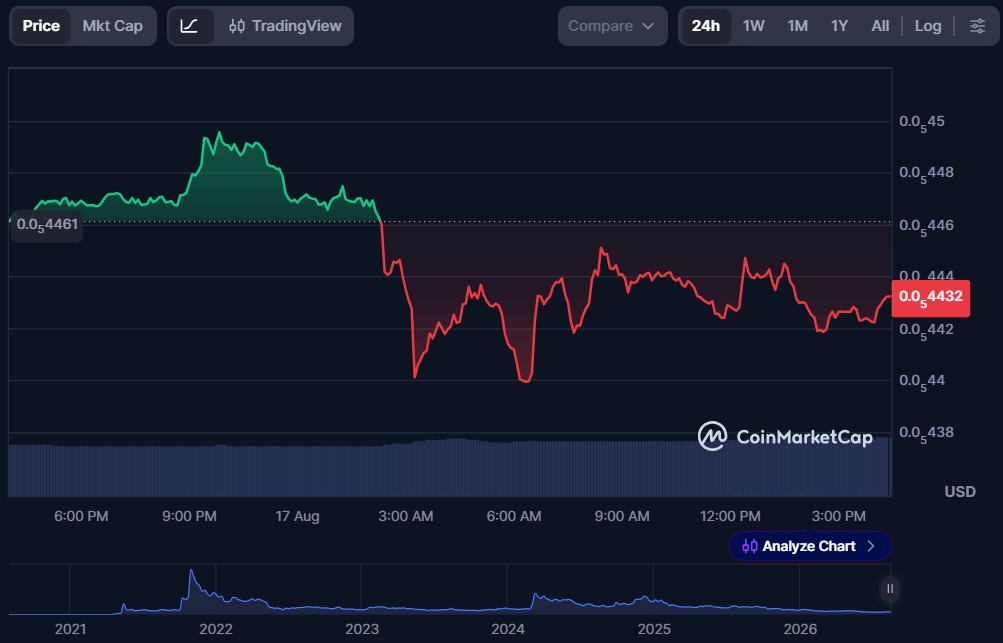Viewport: 1003px width, 643px height.
Task: Click 2024 on the history navigator
Action: click(508, 630)
